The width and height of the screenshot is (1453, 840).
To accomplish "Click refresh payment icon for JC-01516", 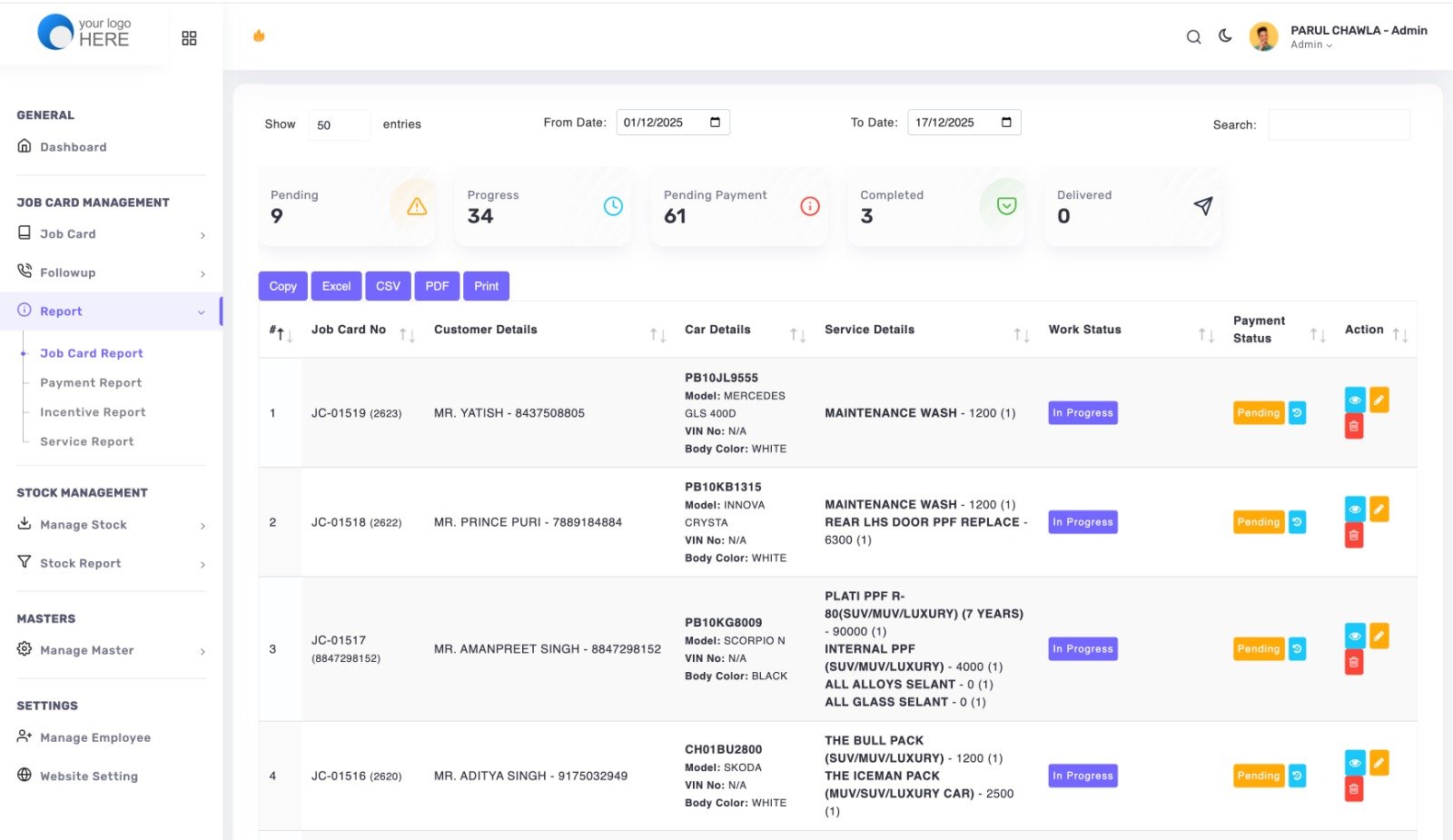I will click(1297, 776).
